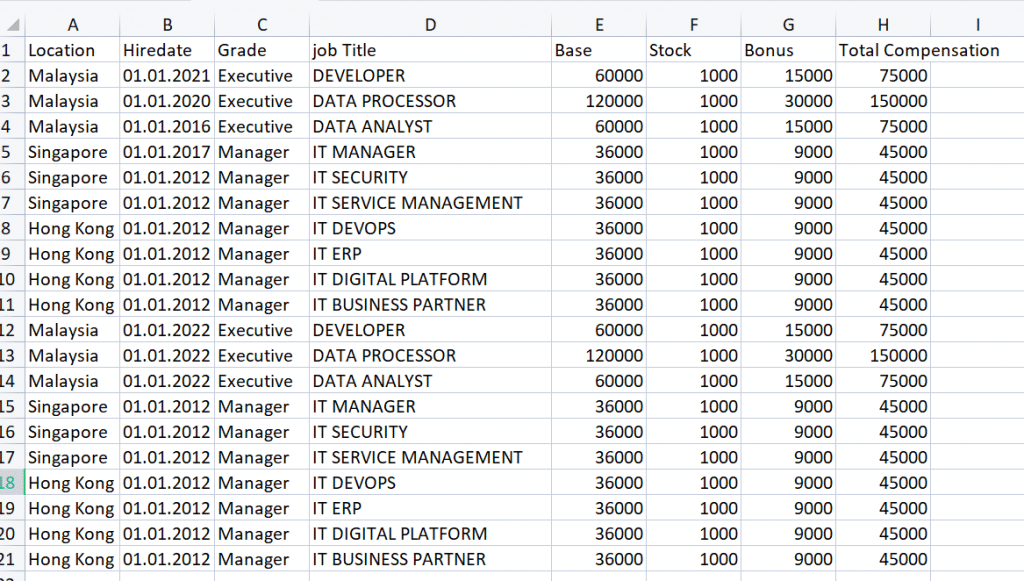Click the 'Bonus' header cell
The width and height of the screenshot is (1024, 581).
point(788,51)
